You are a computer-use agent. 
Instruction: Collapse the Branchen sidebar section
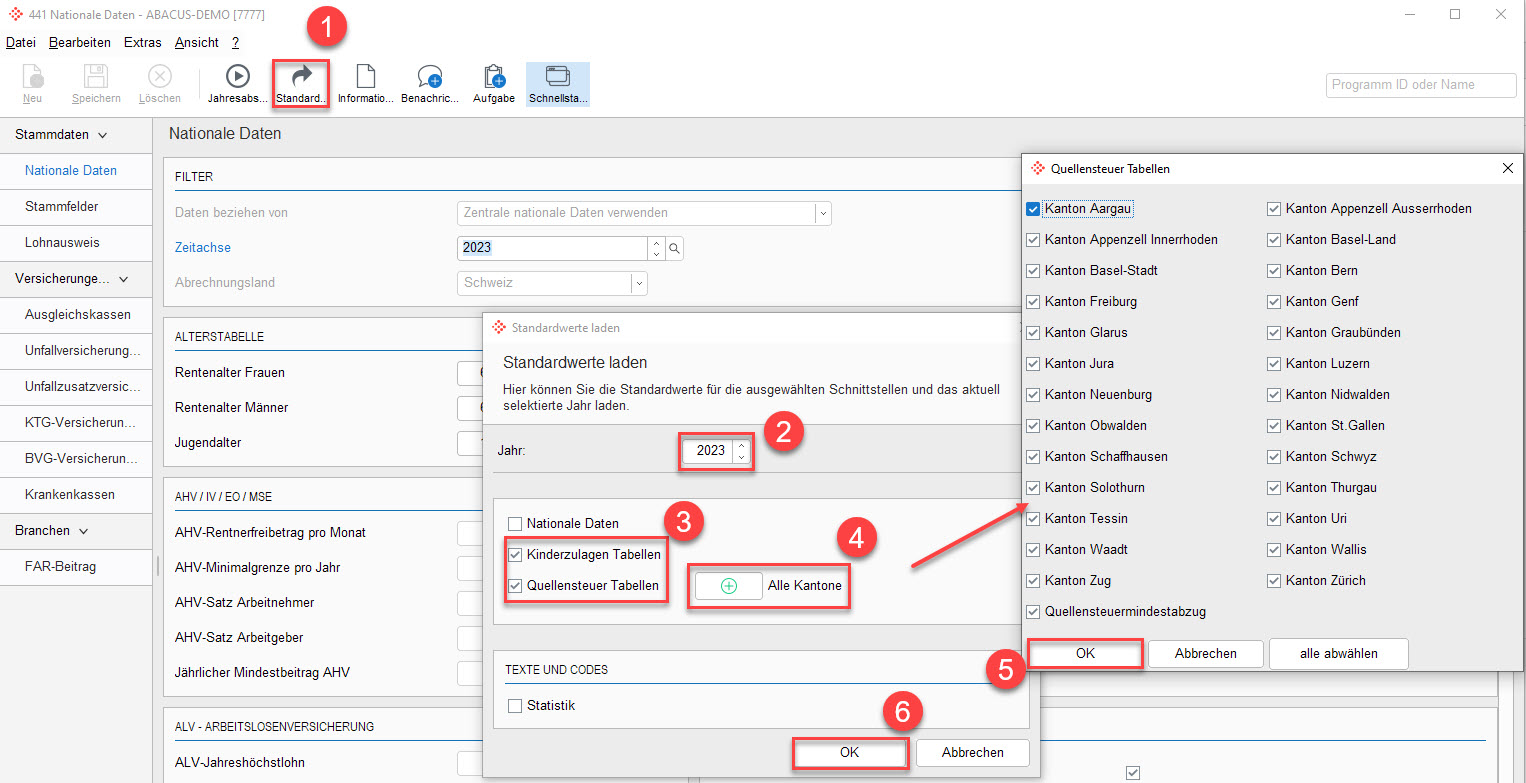(x=83, y=531)
